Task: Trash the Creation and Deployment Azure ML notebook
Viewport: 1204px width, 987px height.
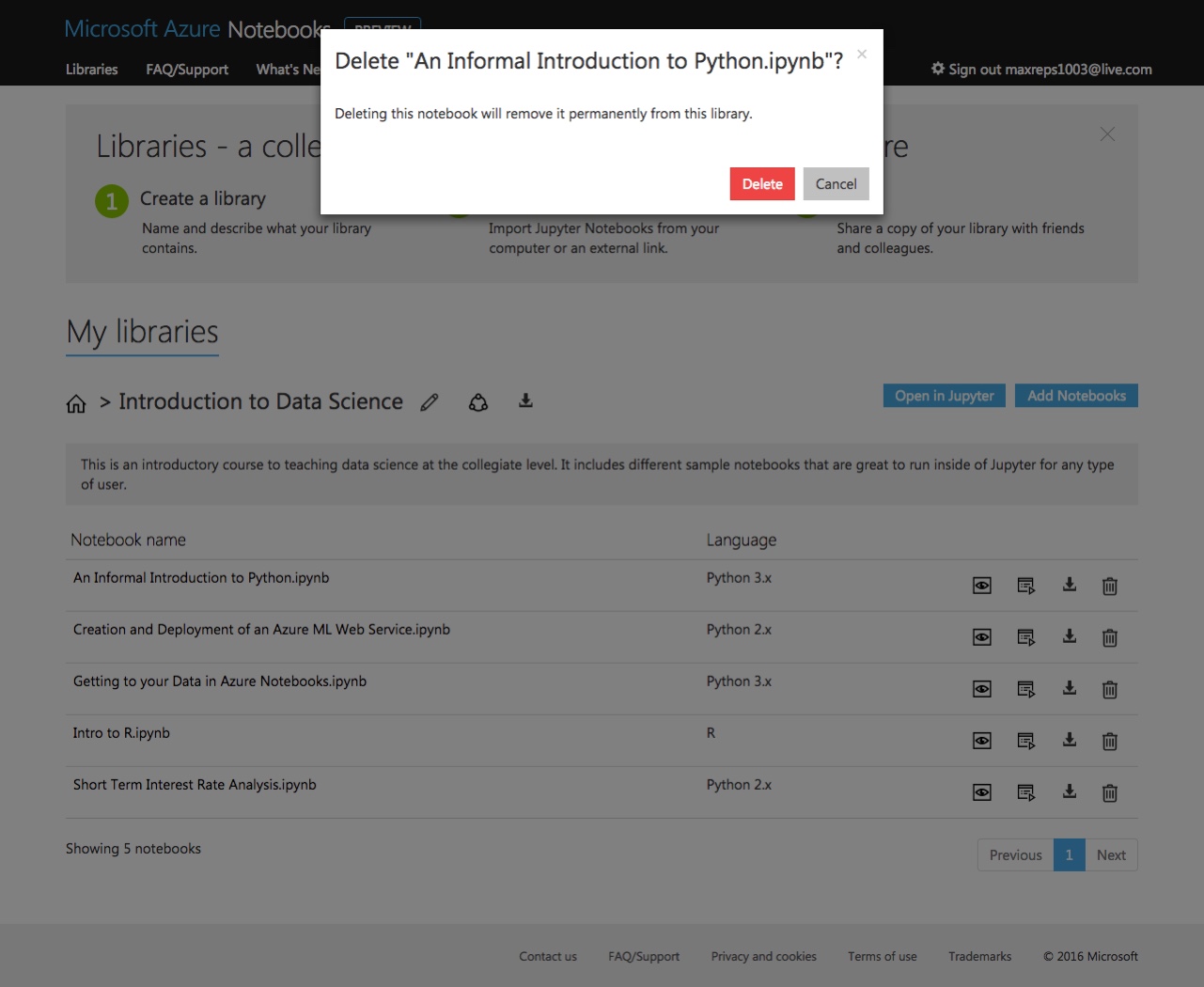Action: 1110,637
